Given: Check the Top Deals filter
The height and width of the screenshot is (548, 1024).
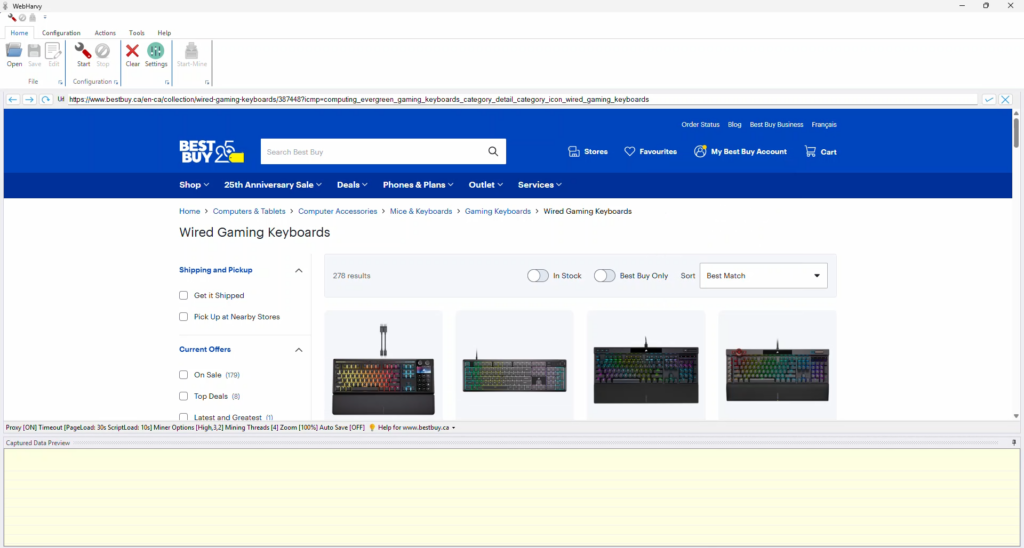Looking at the screenshot, I should coord(184,396).
